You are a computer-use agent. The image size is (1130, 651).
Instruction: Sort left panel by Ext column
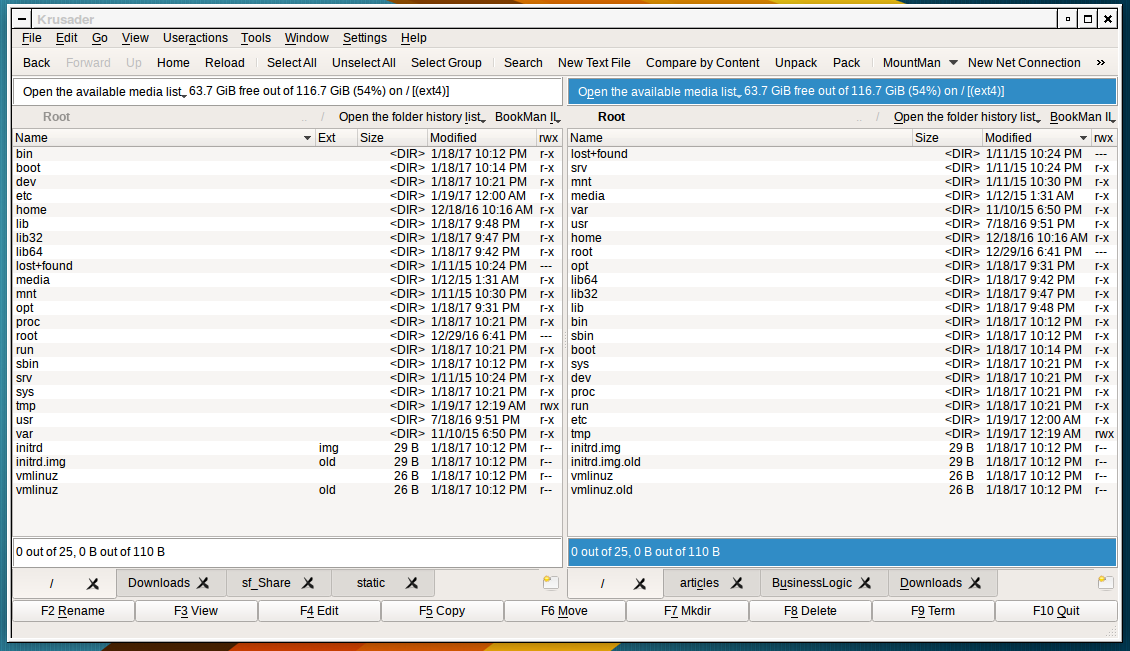337,138
